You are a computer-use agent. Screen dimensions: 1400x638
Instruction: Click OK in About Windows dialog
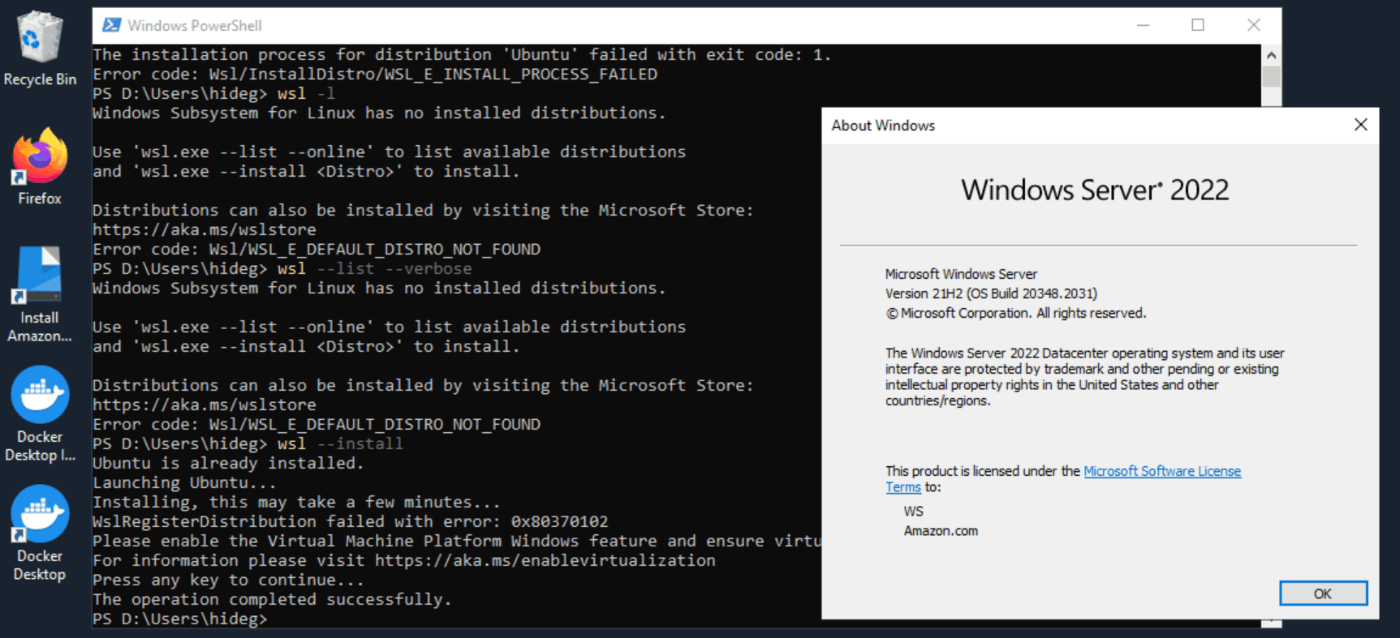[x=1323, y=593]
